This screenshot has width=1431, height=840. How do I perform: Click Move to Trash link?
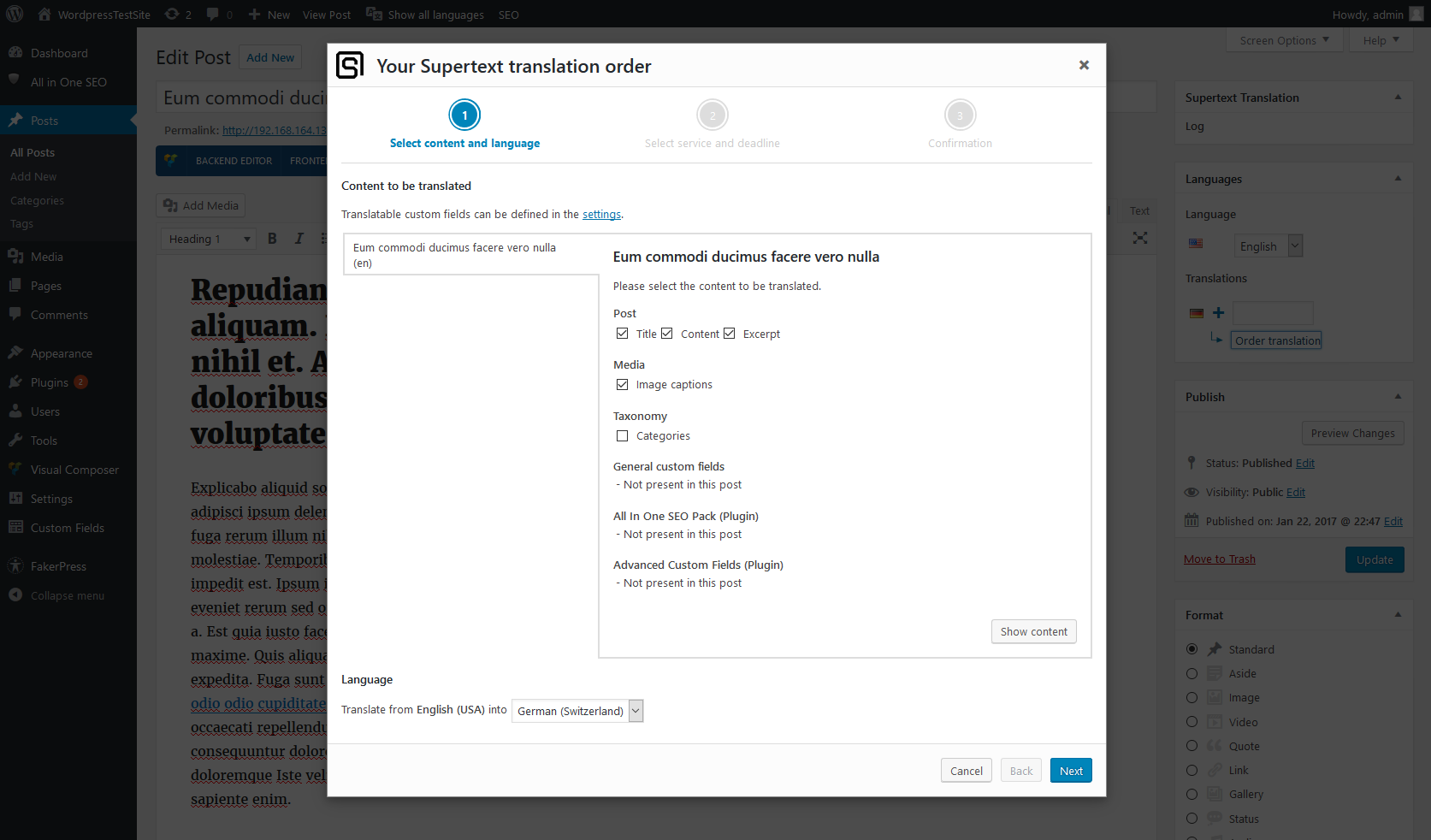1220,559
